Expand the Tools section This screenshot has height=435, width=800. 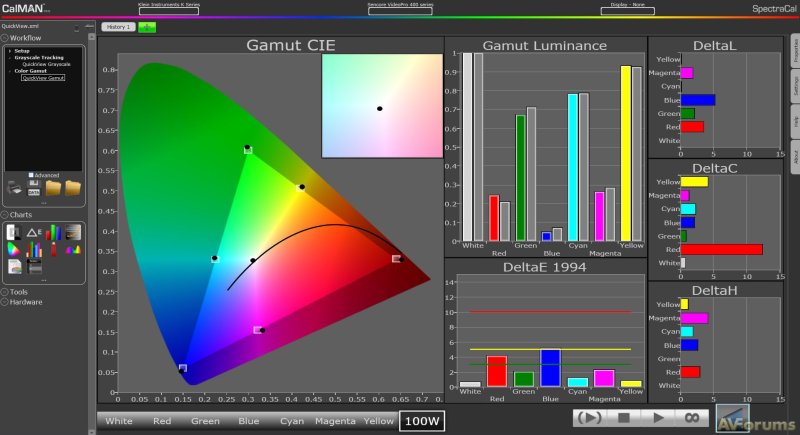[x=5, y=292]
